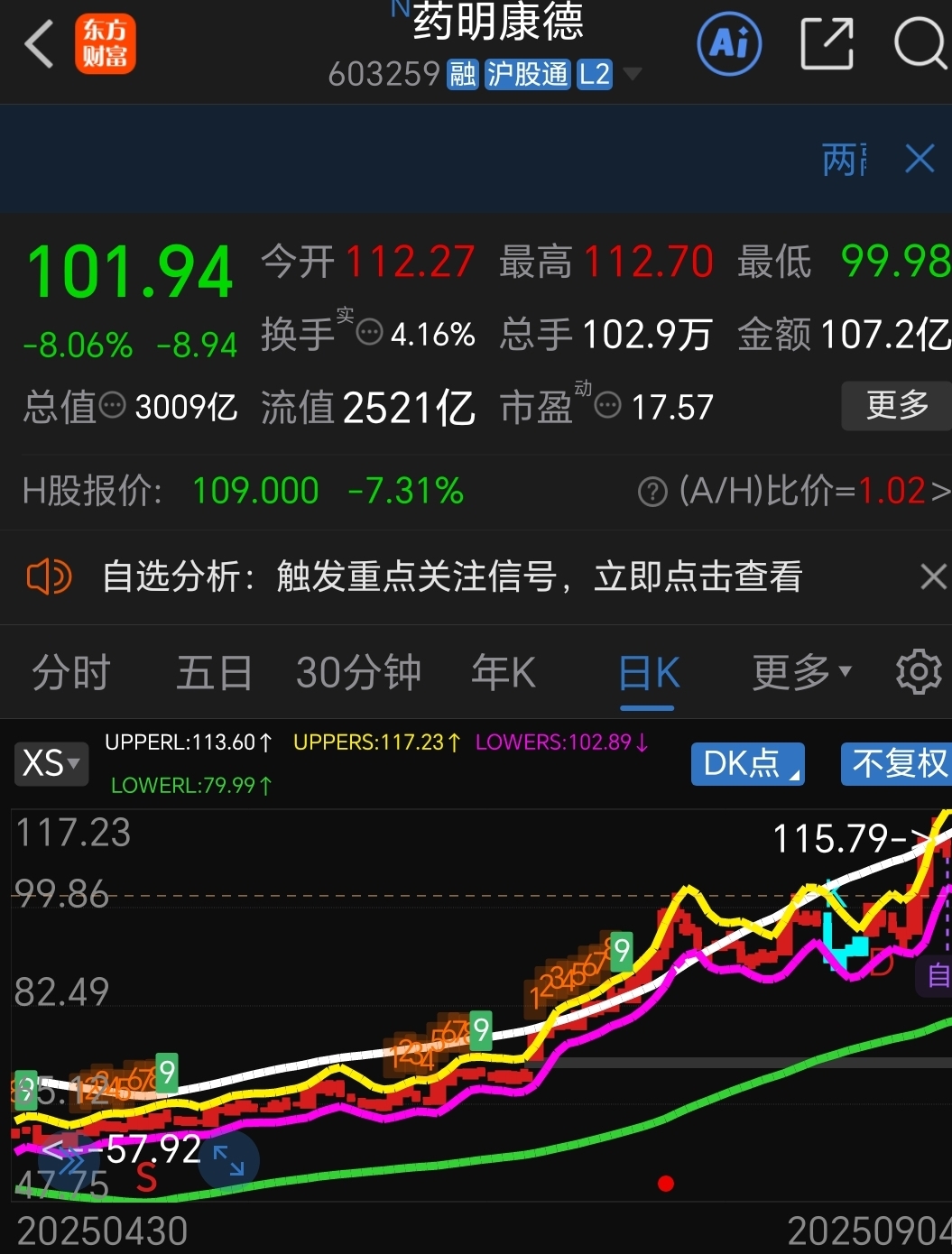Tap the red dot marker on chart
Screen dimensions: 952x1254
666,1184
